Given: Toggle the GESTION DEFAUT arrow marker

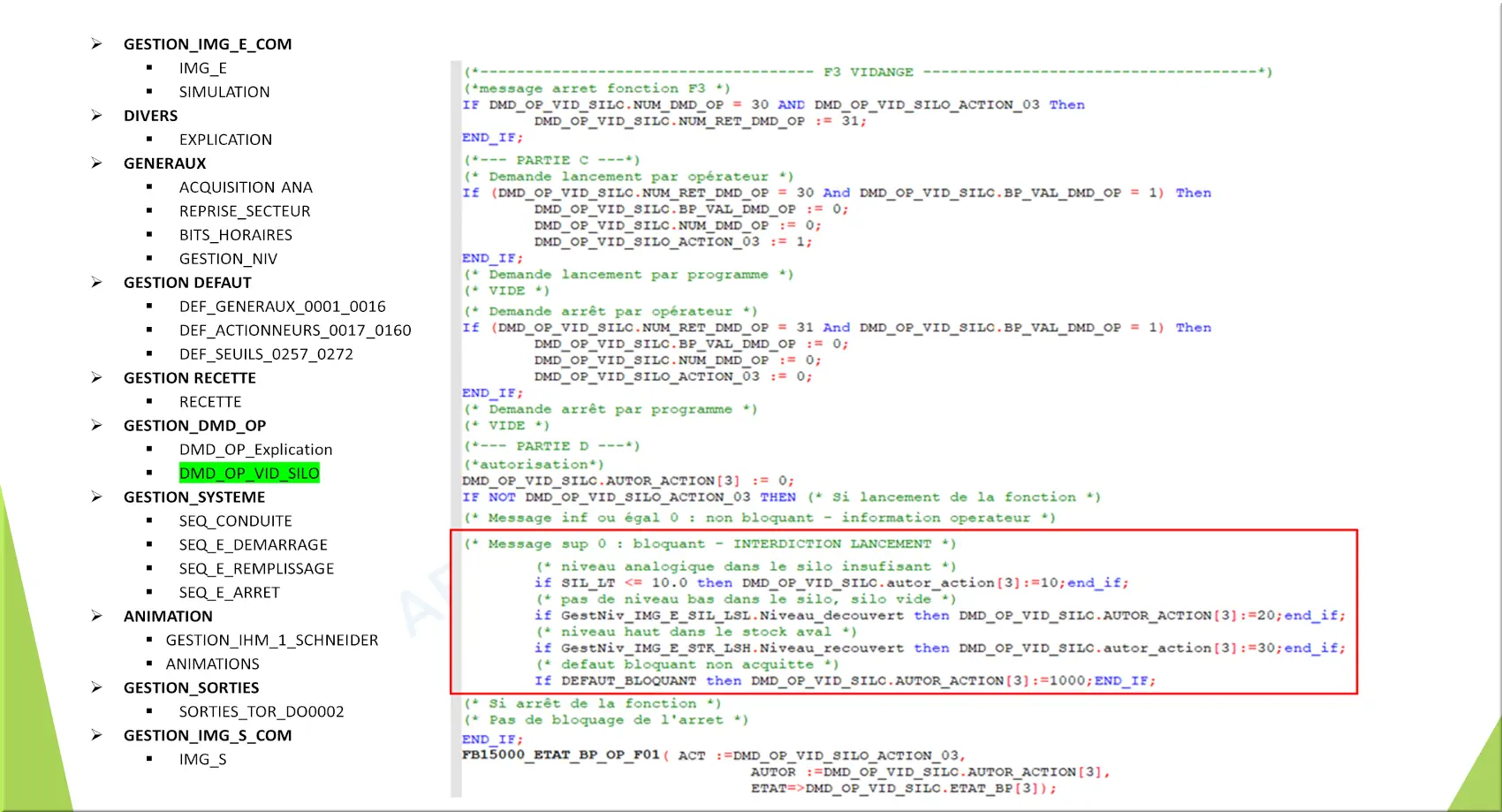Looking at the screenshot, I should 96,283.
